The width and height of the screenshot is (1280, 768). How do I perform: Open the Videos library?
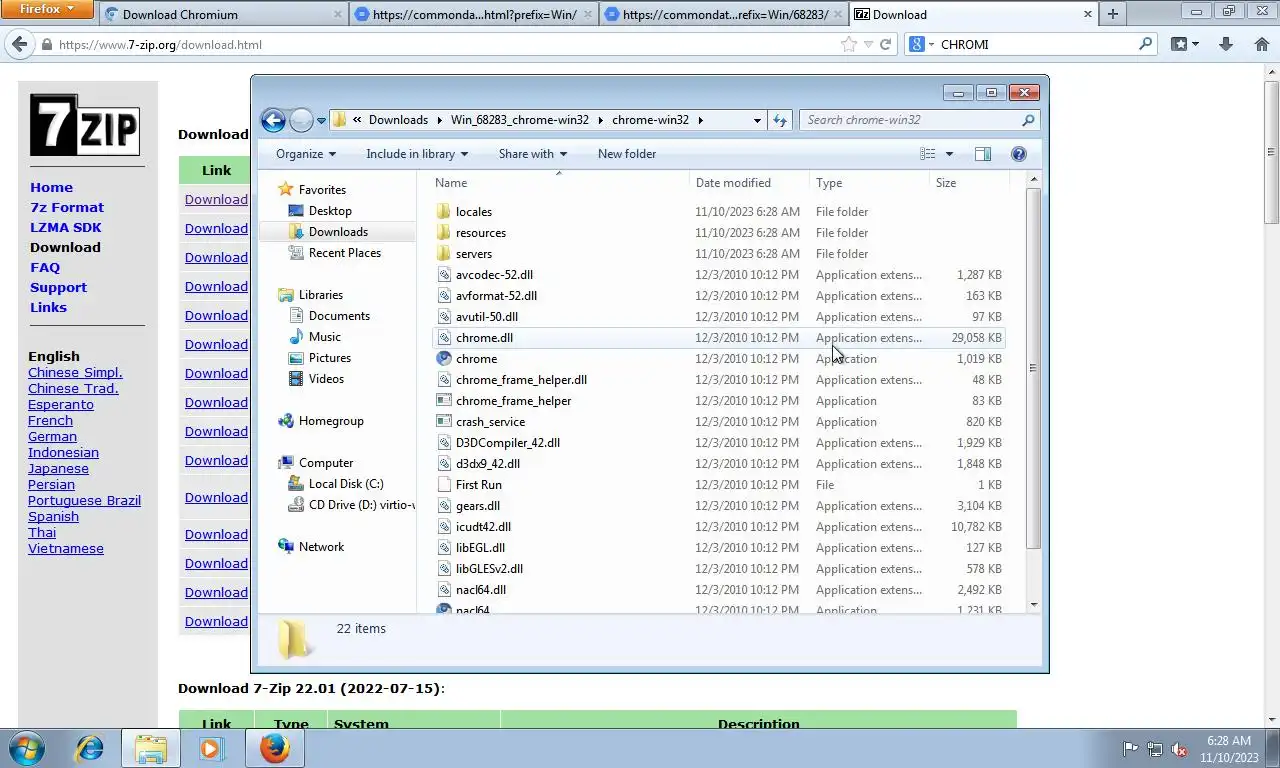tap(326, 379)
